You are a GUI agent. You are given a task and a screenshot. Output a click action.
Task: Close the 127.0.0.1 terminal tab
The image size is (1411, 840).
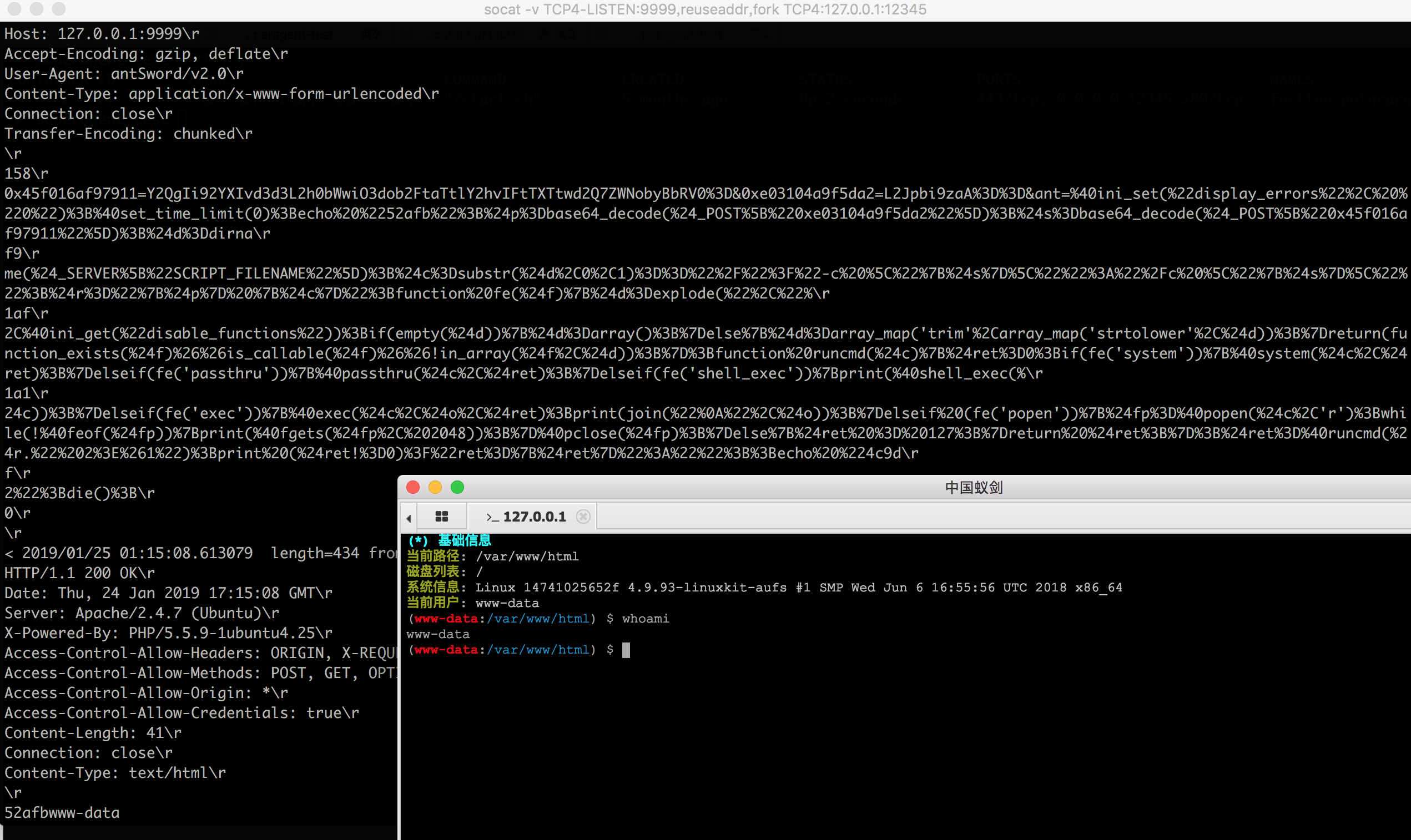[x=583, y=516]
